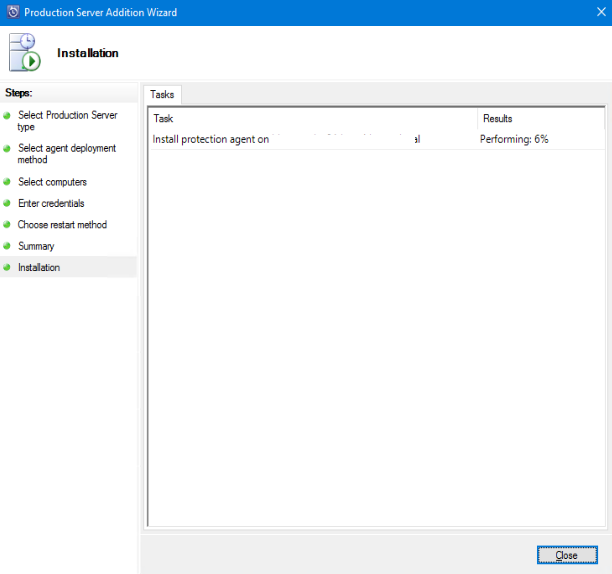Click the bold Installation heading text
The width and height of the screenshot is (612, 574).
[88, 53]
